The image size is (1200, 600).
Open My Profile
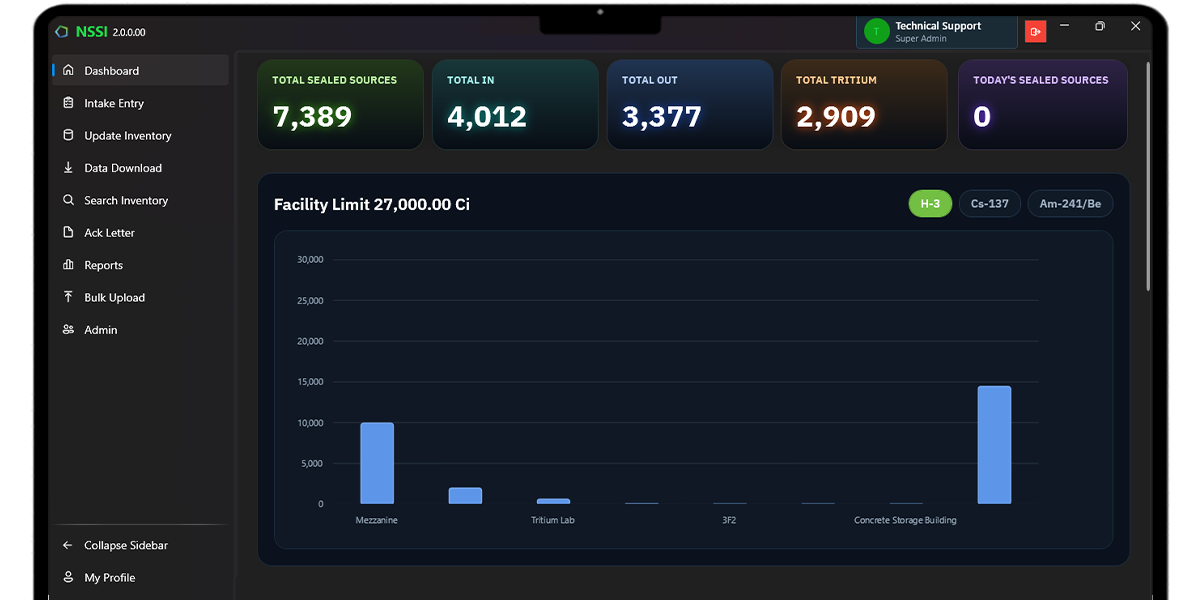141,577
